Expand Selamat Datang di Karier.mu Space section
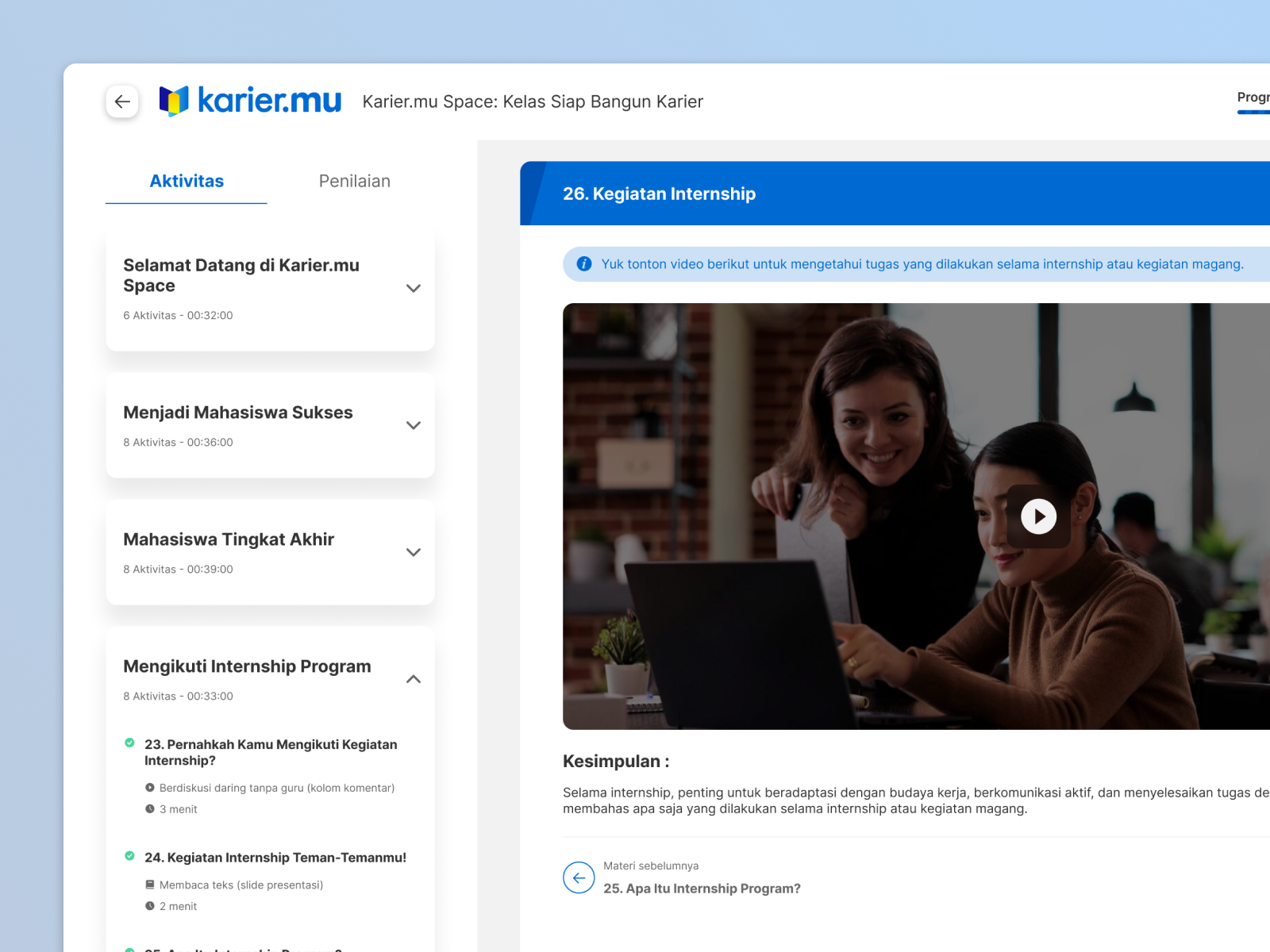1270x952 pixels. click(414, 288)
